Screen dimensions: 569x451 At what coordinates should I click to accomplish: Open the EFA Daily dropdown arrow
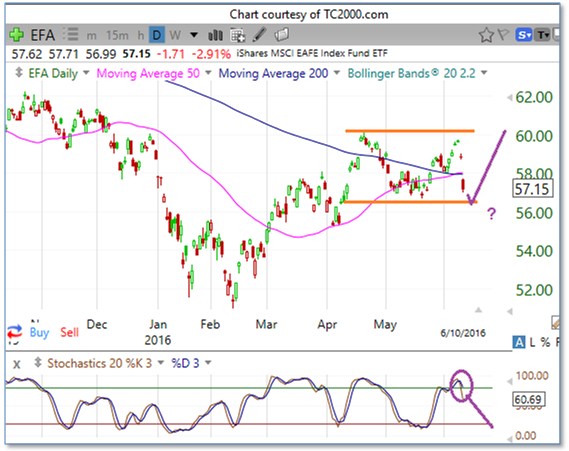[86, 73]
